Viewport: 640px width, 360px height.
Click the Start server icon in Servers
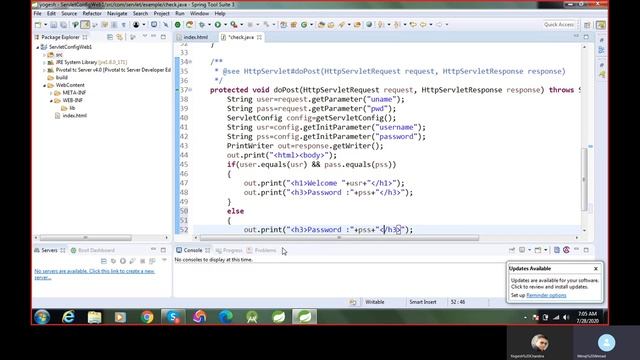point(122,261)
